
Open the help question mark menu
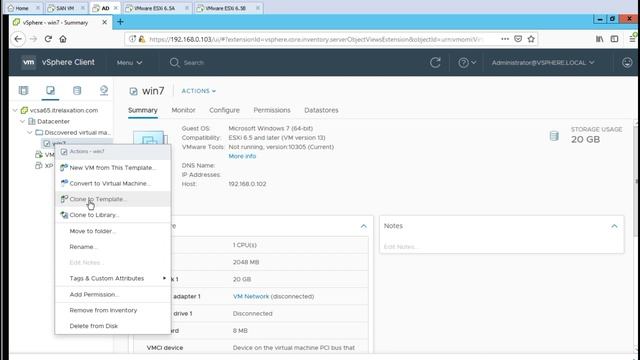[x=467, y=62]
